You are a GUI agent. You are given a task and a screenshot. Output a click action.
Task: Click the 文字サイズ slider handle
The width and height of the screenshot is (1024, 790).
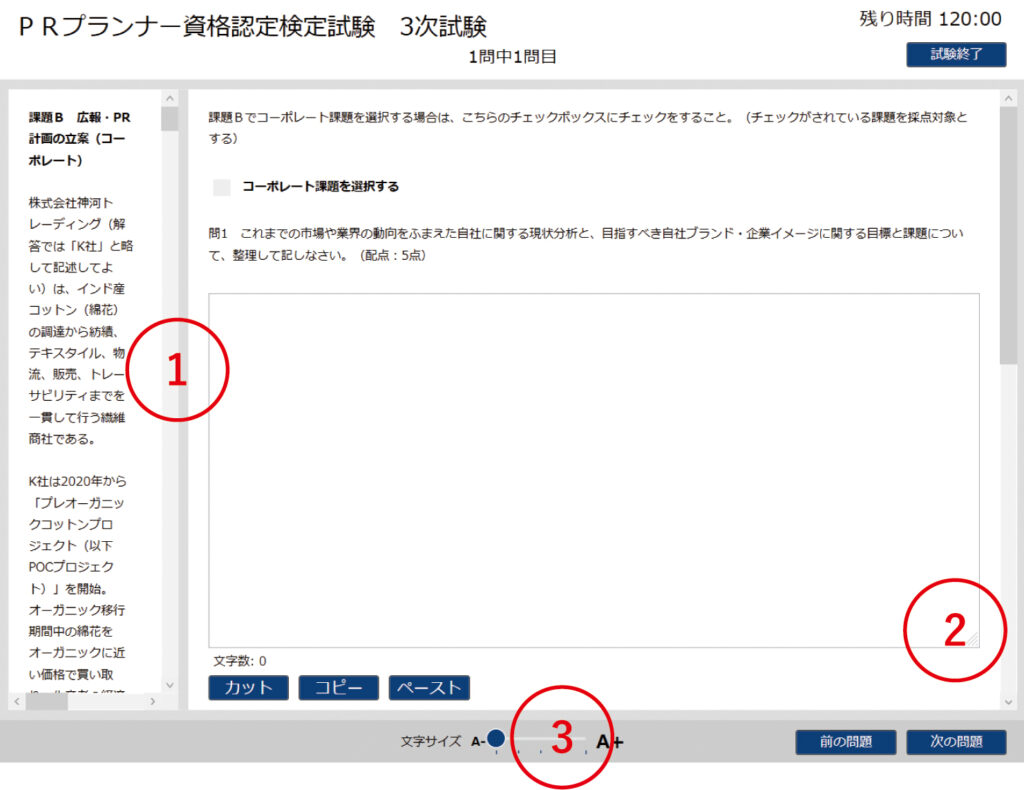(x=495, y=739)
